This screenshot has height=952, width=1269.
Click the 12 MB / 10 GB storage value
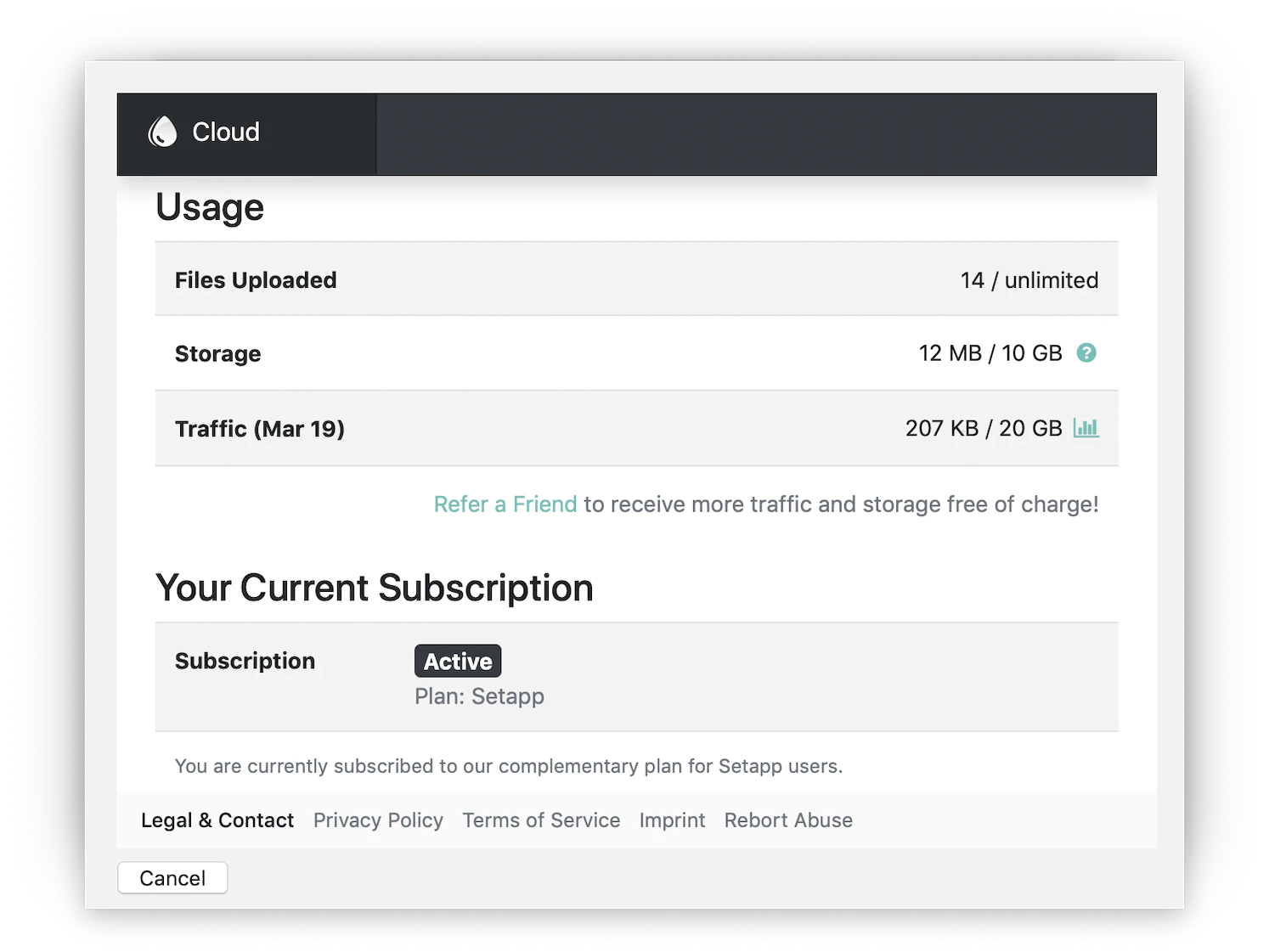tap(990, 353)
